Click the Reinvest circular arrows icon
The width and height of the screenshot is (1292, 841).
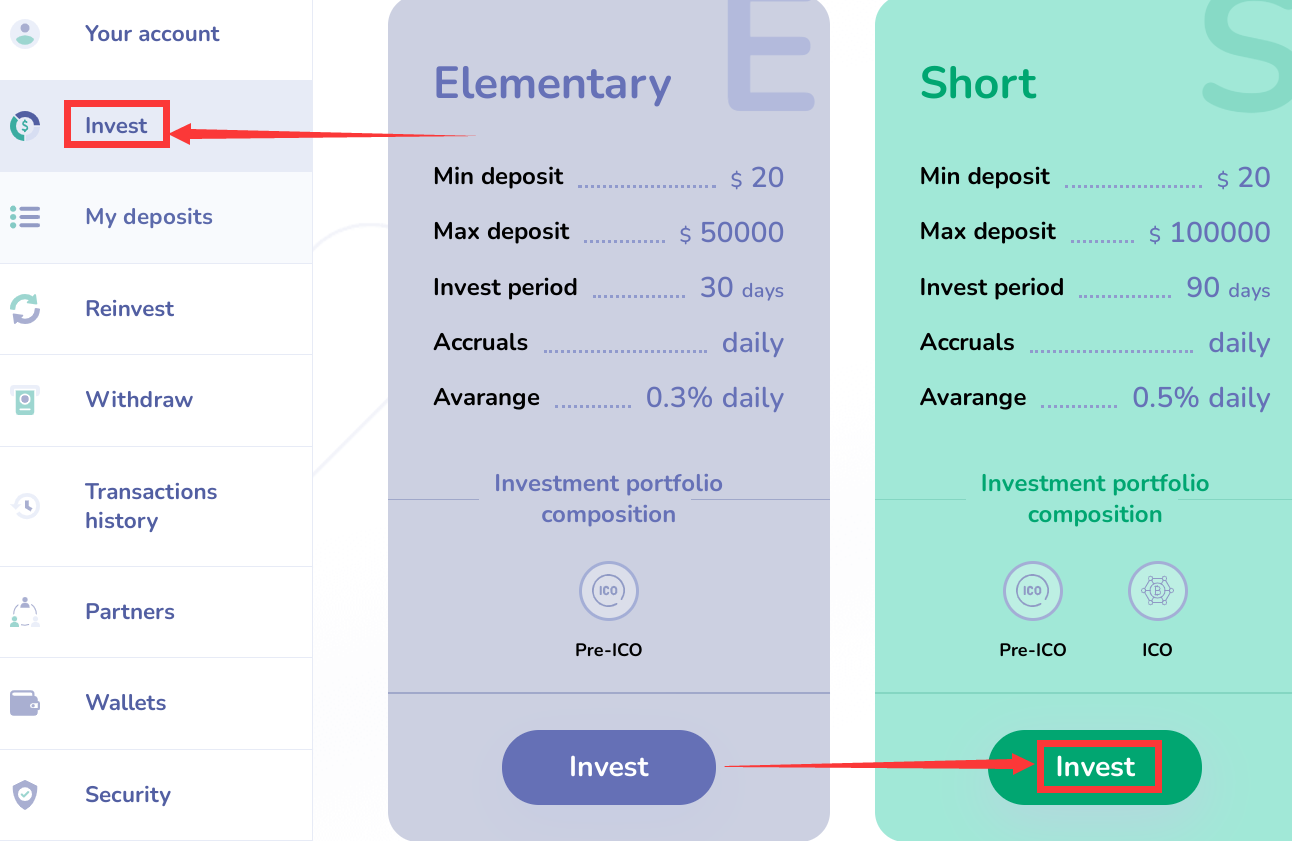click(x=25, y=308)
